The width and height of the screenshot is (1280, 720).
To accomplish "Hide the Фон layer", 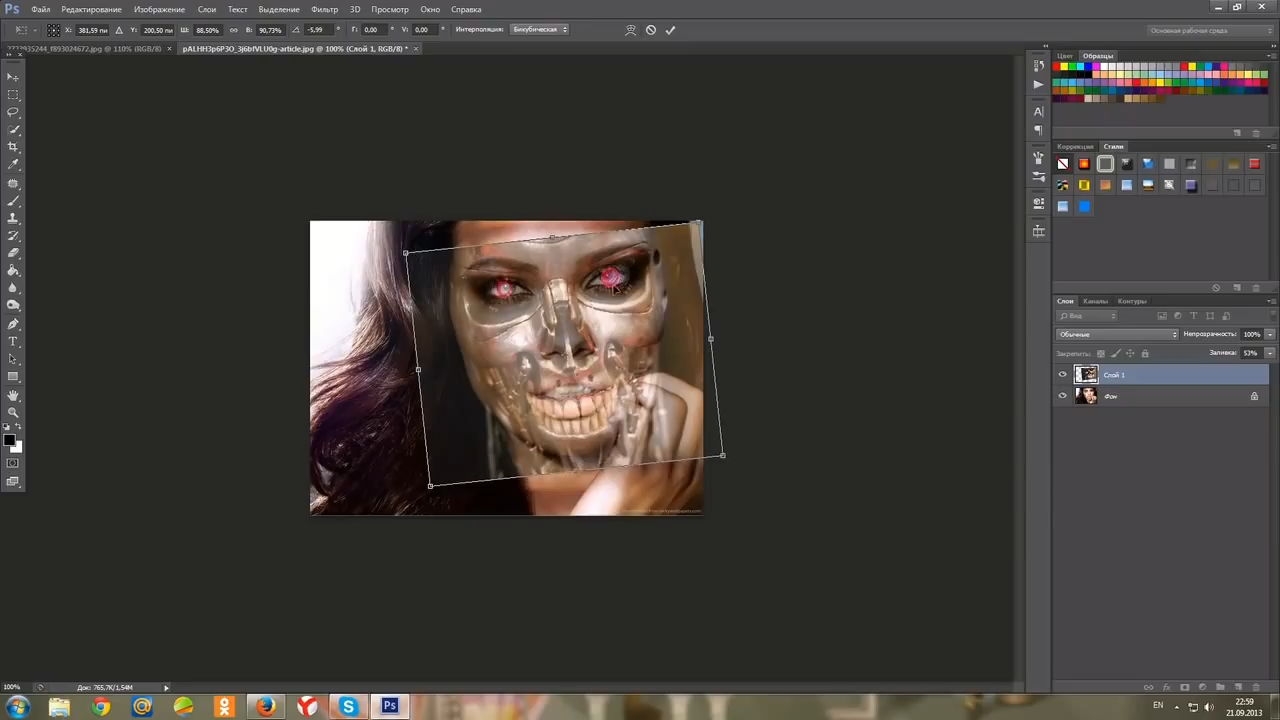I will pos(1062,396).
